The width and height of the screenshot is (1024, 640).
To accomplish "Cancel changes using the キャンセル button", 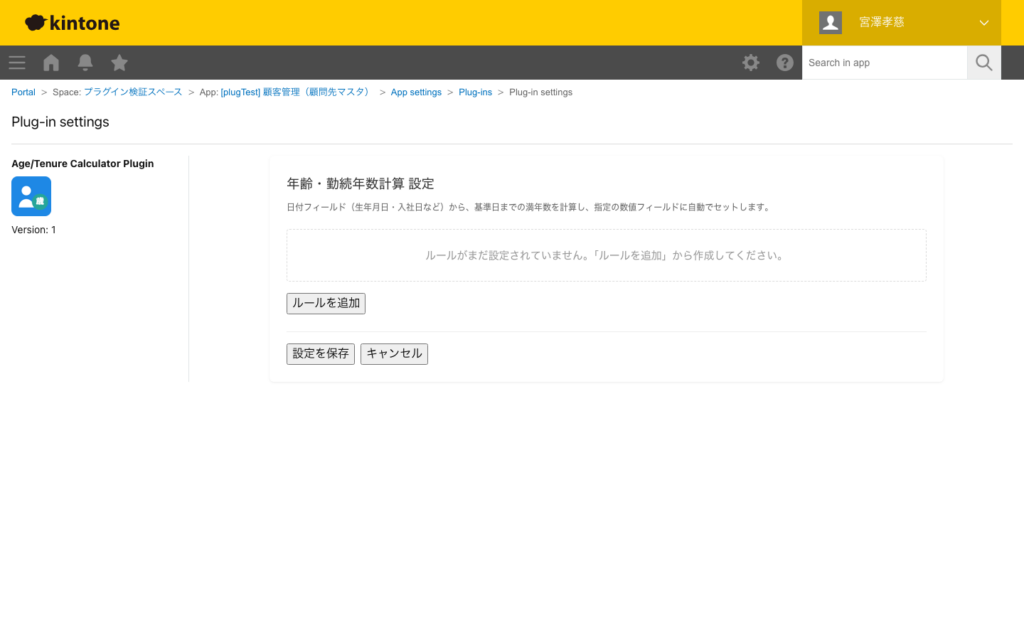I will [394, 353].
